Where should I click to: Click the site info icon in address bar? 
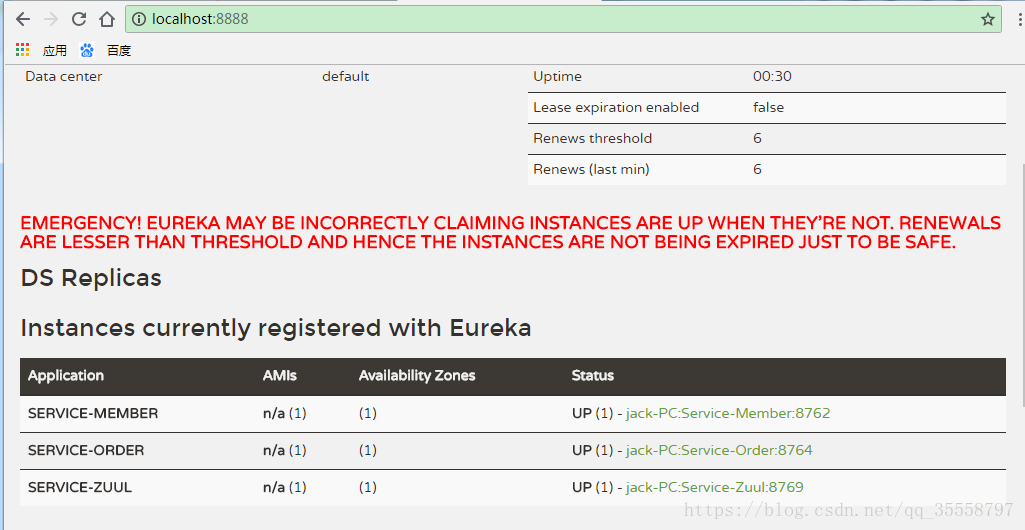pyautogui.click(x=139, y=19)
